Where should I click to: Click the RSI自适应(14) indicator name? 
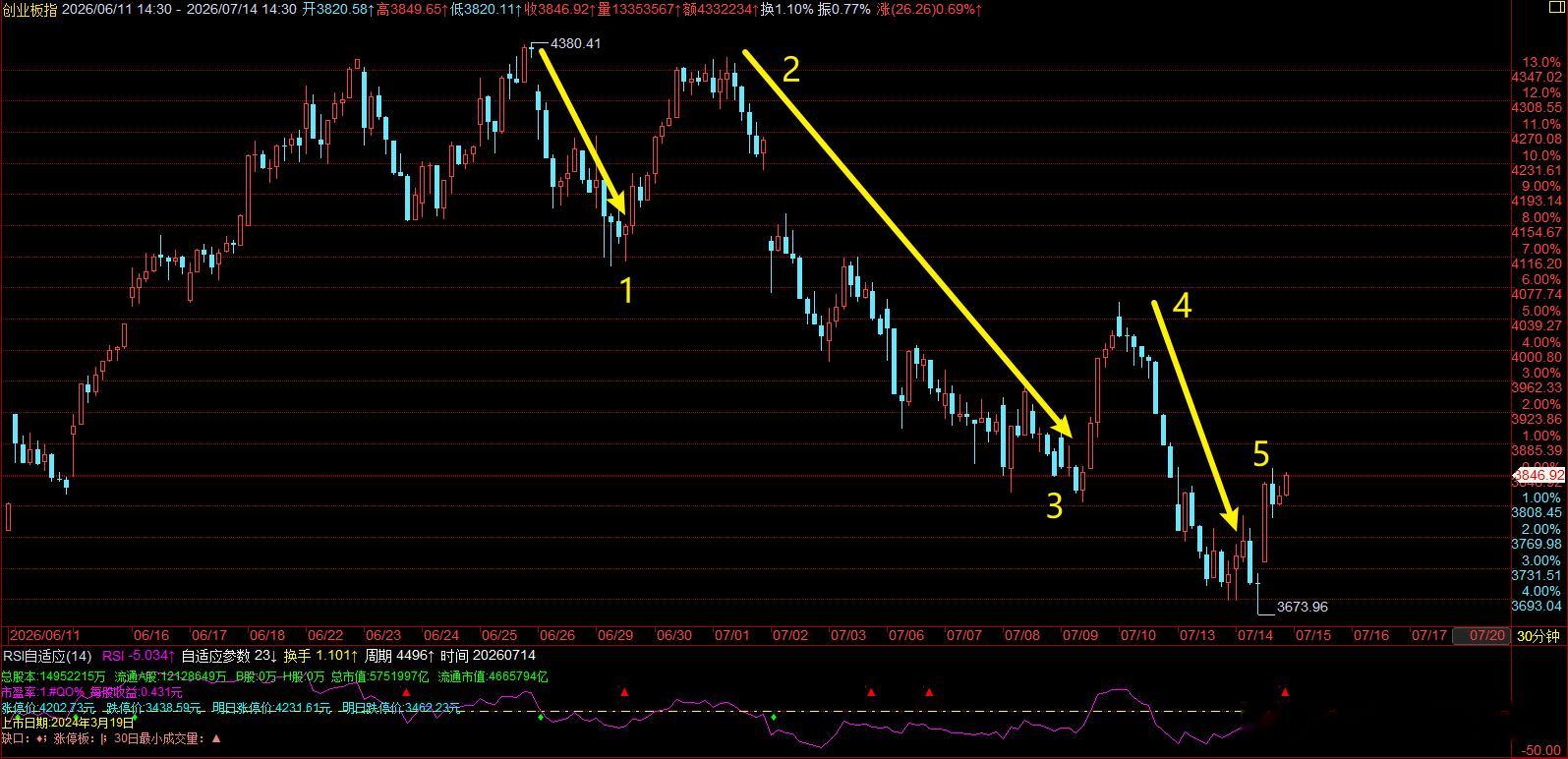[x=47, y=656]
